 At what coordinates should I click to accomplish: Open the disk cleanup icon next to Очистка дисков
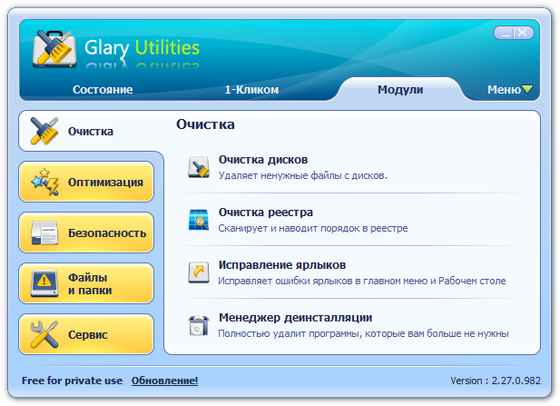[199, 167]
